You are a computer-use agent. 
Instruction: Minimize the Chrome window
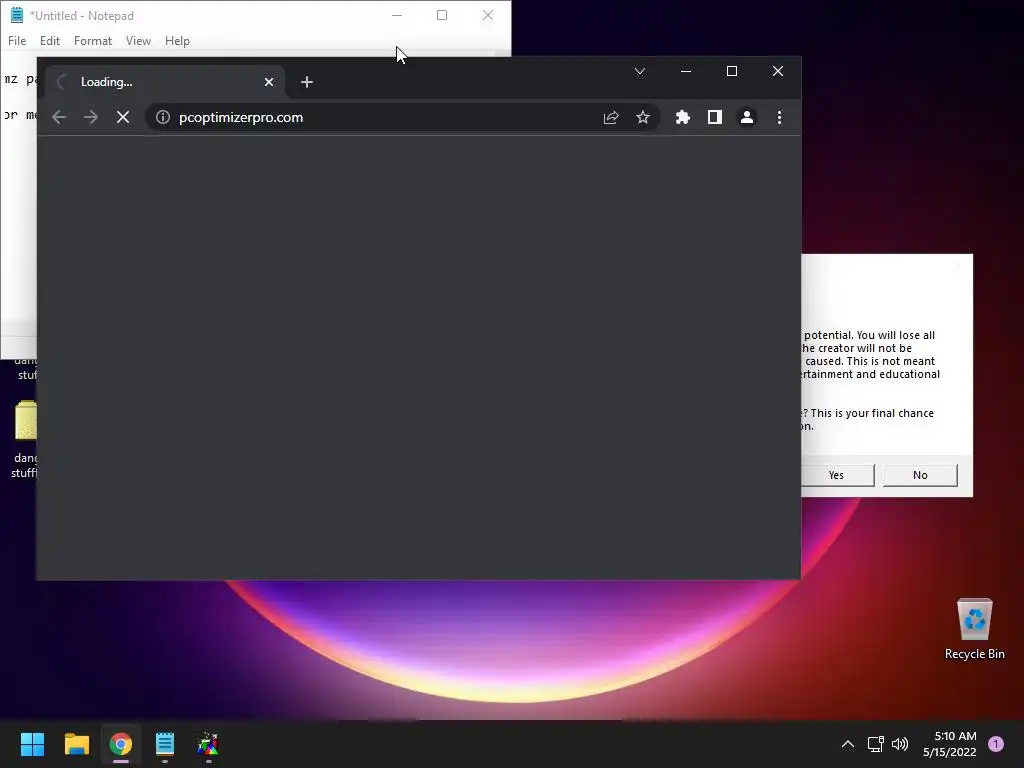coord(686,71)
